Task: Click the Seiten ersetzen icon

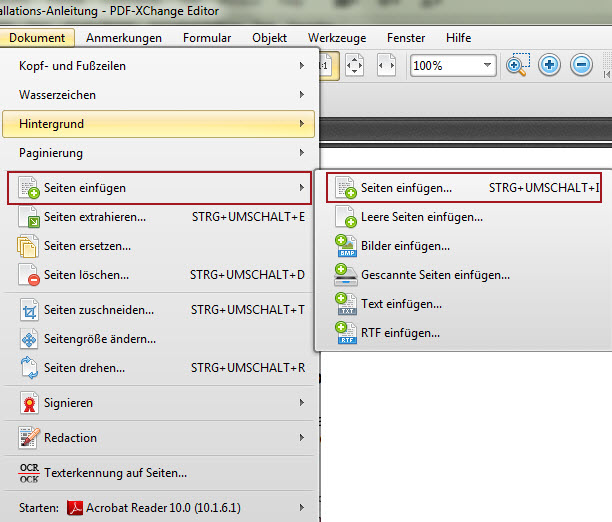Action: coord(28,246)
